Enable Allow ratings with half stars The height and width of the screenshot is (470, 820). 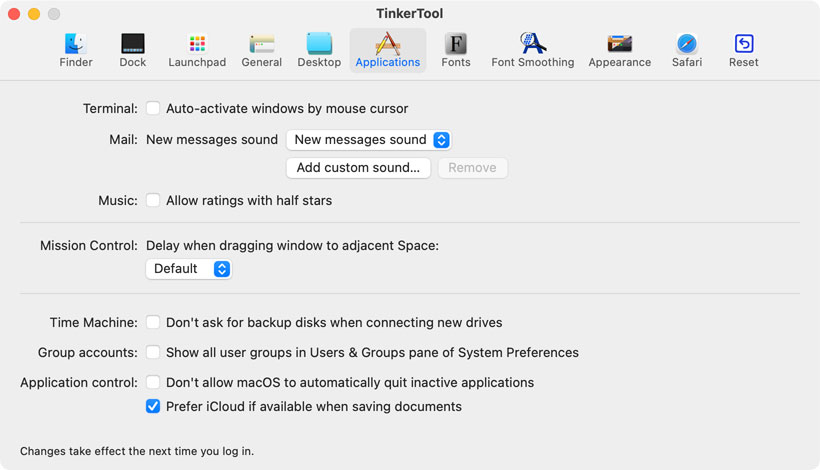point(153,200)
